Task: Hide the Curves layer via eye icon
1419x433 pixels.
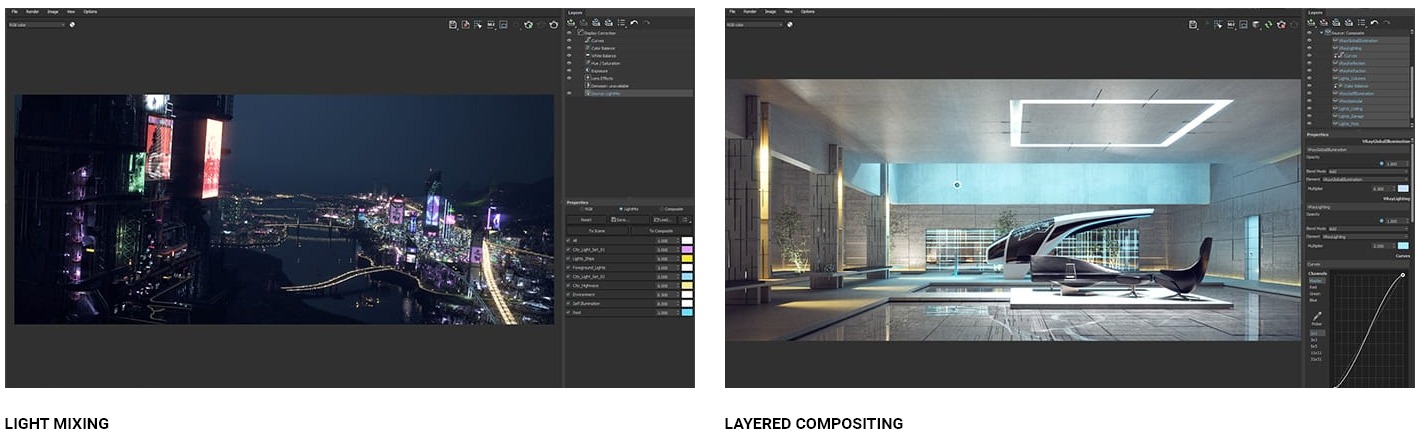Action: pos(569,41)
